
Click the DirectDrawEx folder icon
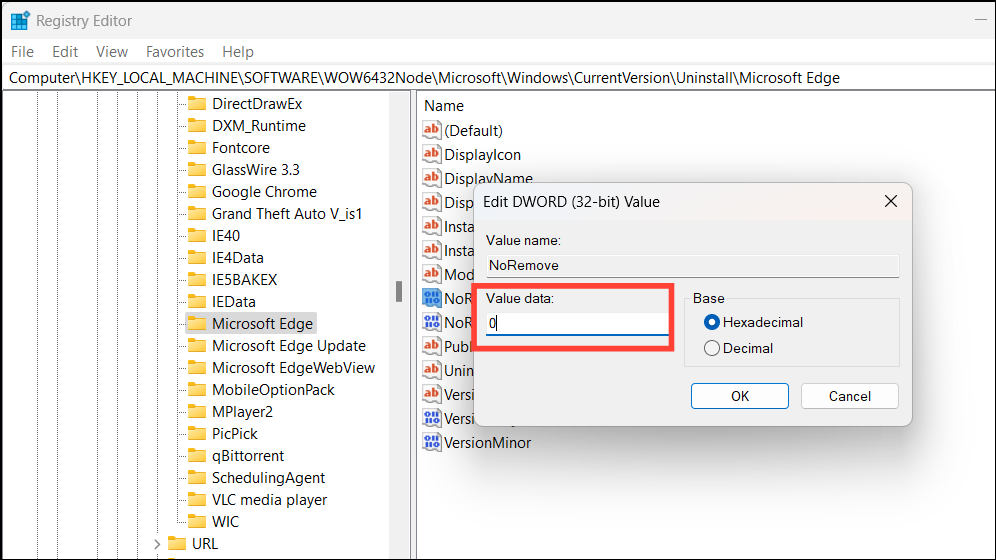click(x=197, y=103)
